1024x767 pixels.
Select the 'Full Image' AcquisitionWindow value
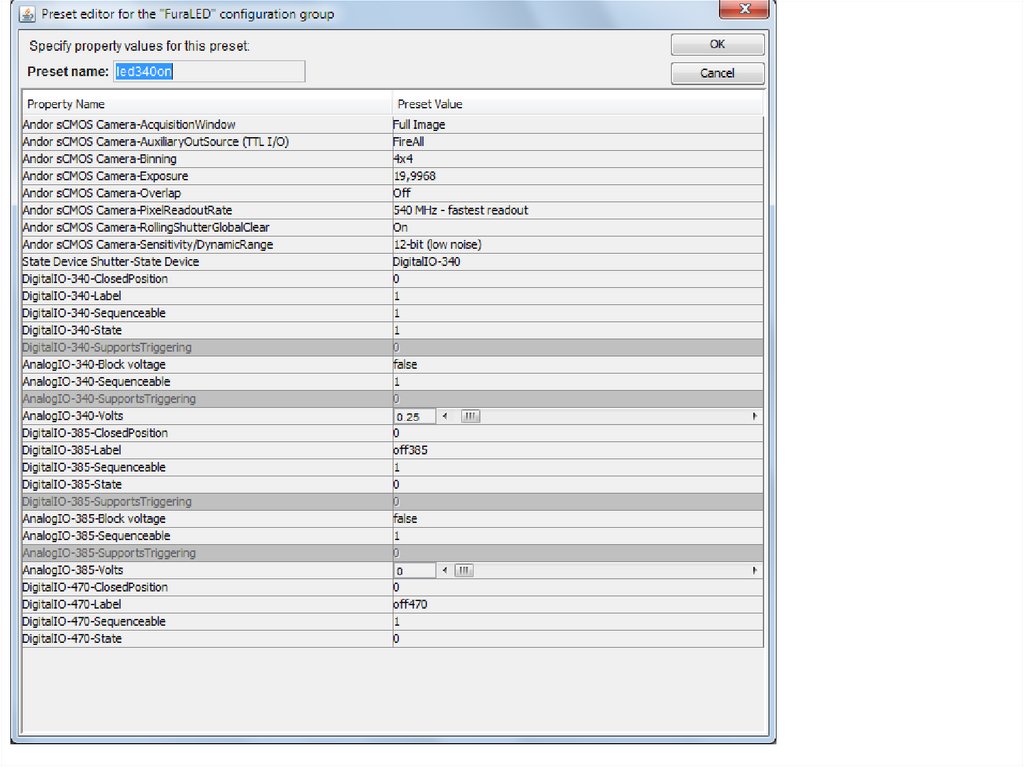419,124
